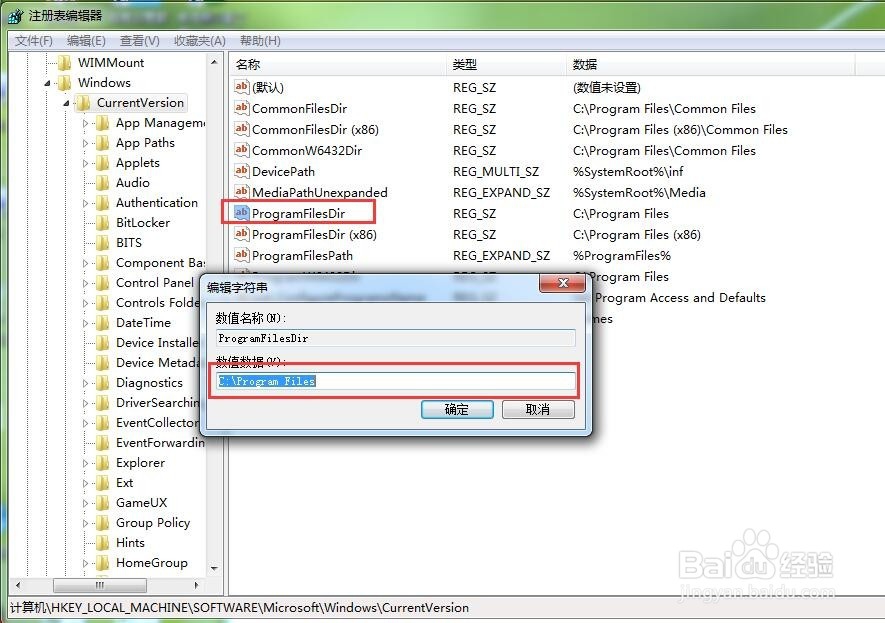Image resolution: width=885 pixels, height=623 pixels.
Task: Open the 查看(V) menu
Action: (x=139, y=41)
